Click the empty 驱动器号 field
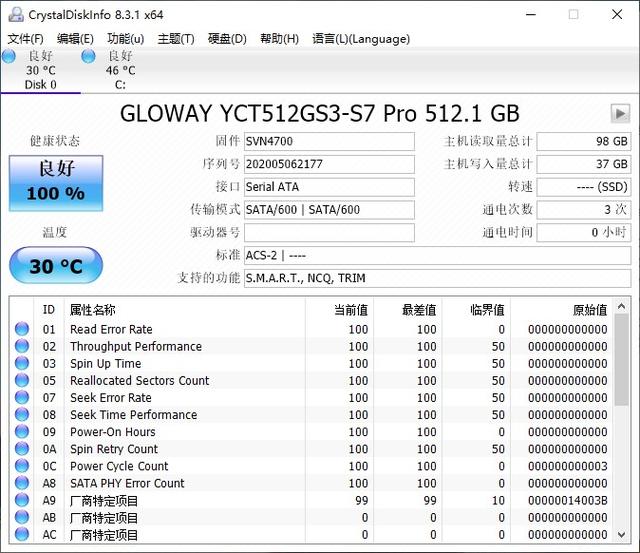The image size is (640, 553). [329, 233]
